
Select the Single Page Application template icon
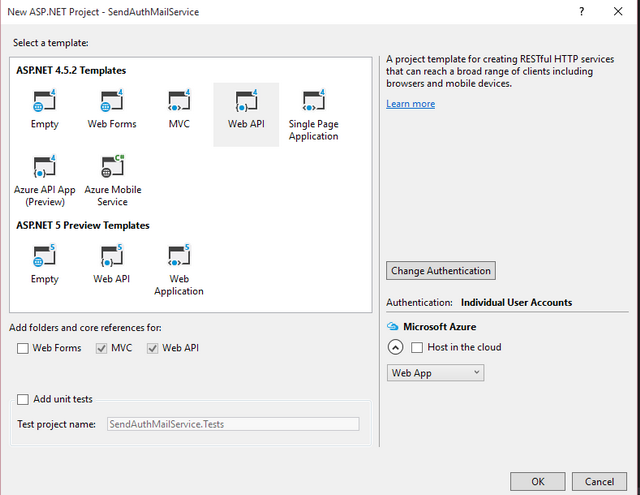pyautogui.click(x=313, y=101)
